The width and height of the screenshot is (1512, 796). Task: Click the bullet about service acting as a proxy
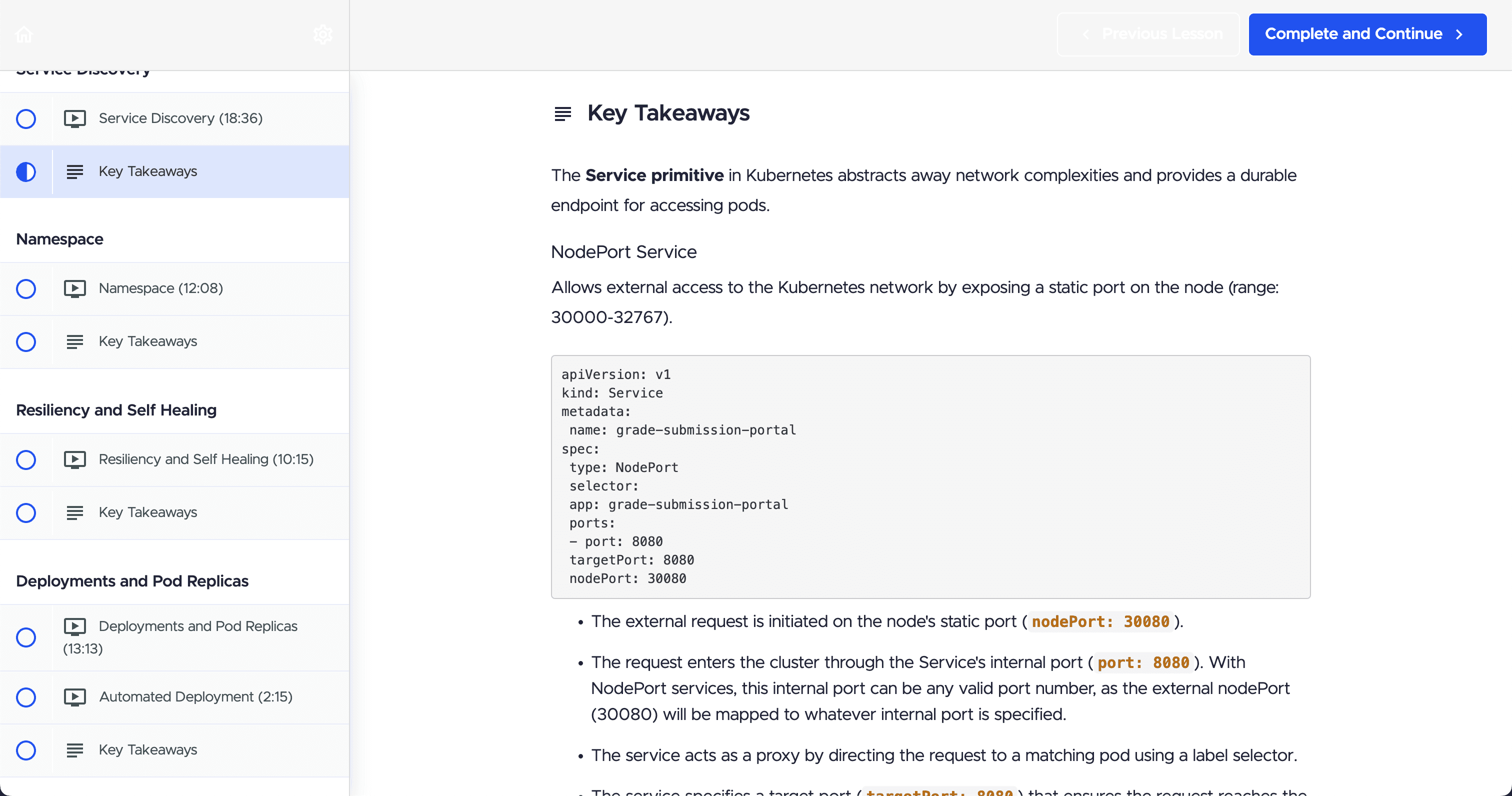point(944,755)
